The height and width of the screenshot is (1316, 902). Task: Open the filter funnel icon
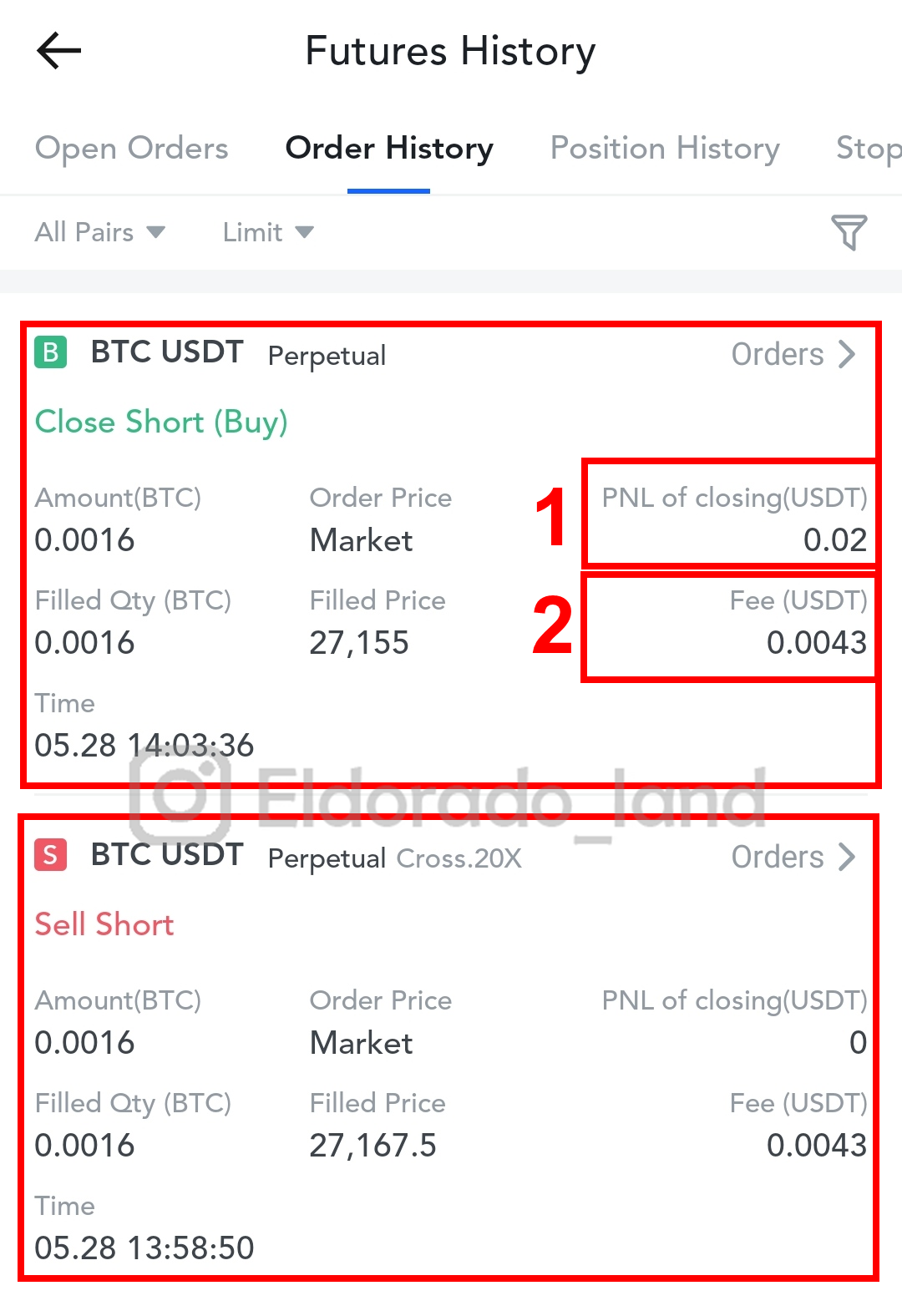point(849,232)
